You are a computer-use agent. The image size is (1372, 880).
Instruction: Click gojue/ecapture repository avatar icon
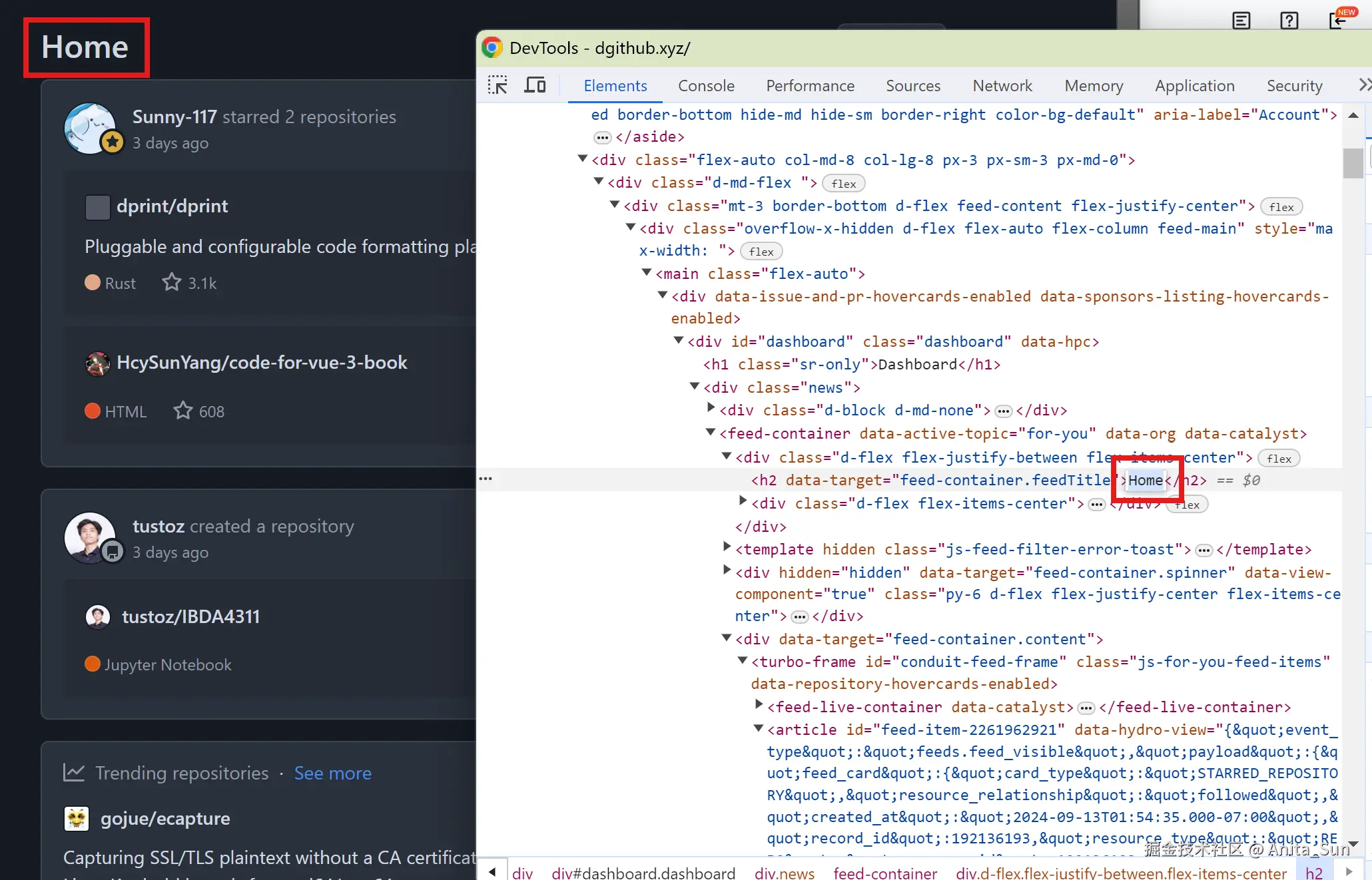(x=77, y=818)
